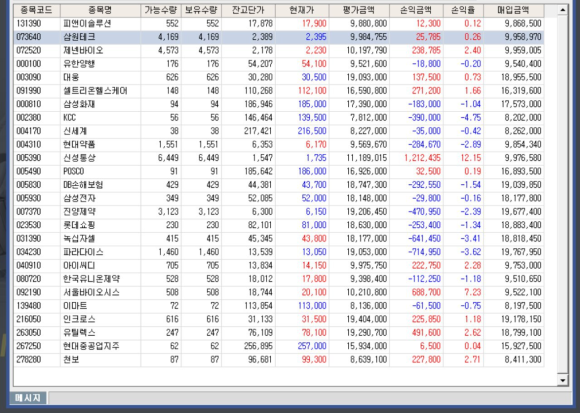This screenshot has height=413, width=580.
Task: Select the POSCO row
Action: [279, 171]
